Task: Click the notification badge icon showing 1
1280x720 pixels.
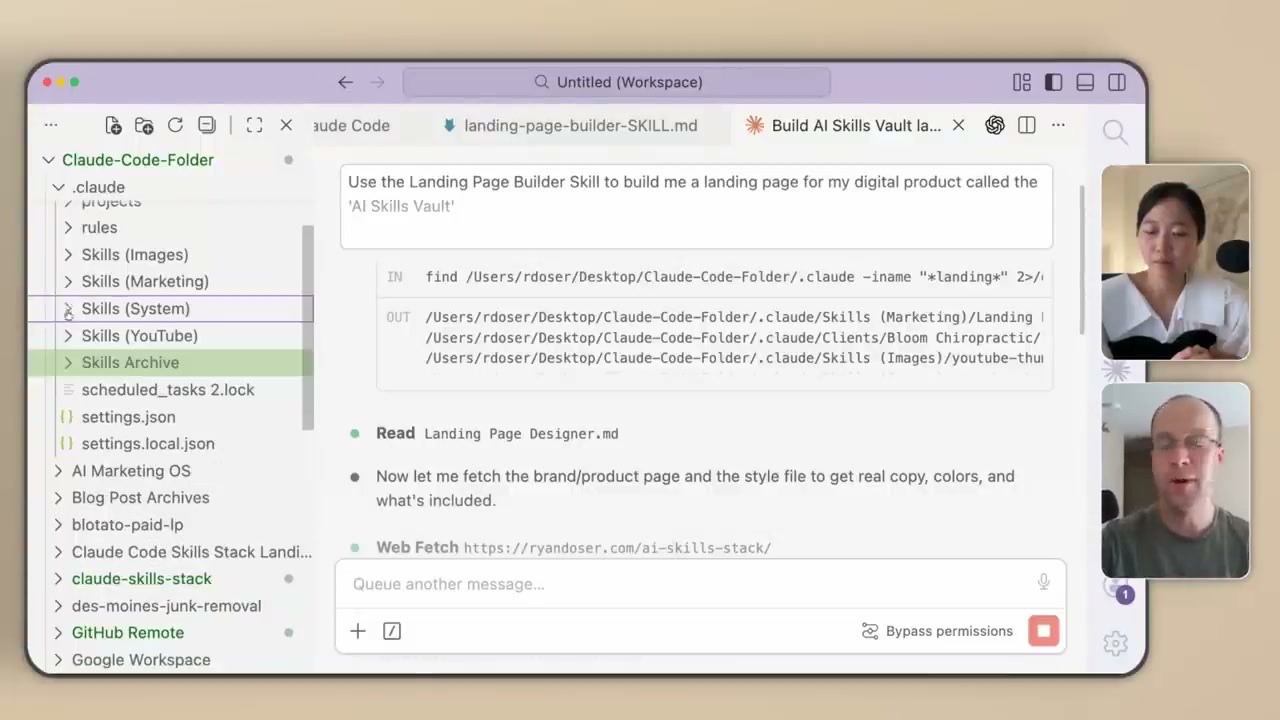Action: pos(1124,595)
